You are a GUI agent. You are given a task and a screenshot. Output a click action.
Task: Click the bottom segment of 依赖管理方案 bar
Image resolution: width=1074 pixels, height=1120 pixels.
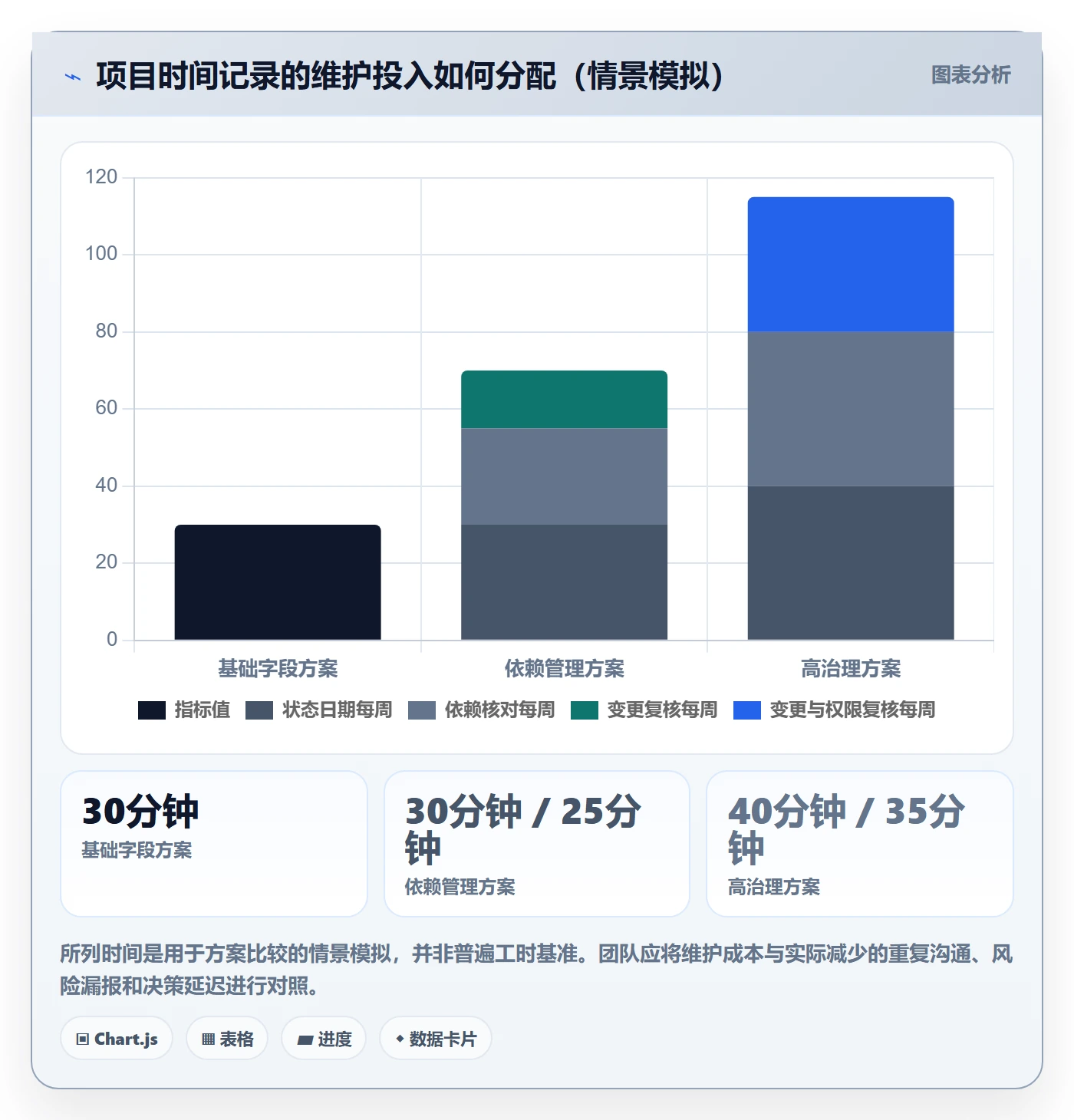[564, 582]
